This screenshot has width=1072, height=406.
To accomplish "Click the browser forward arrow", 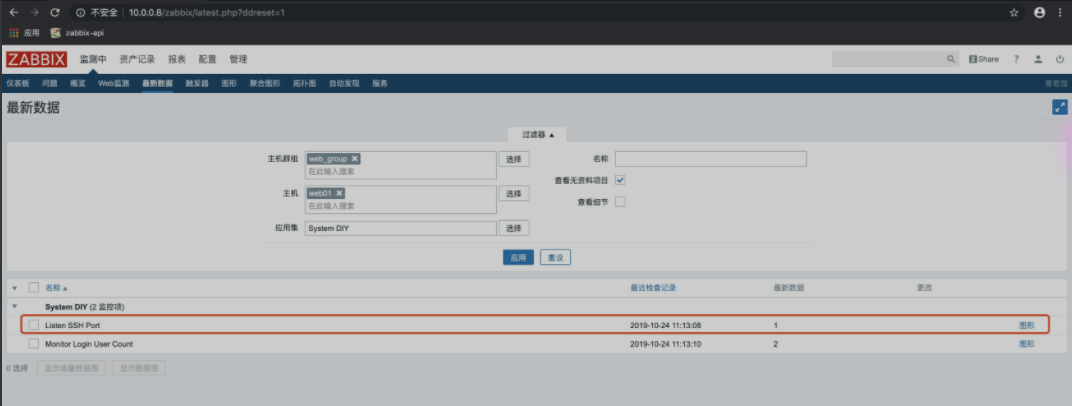I will (34, 12).
